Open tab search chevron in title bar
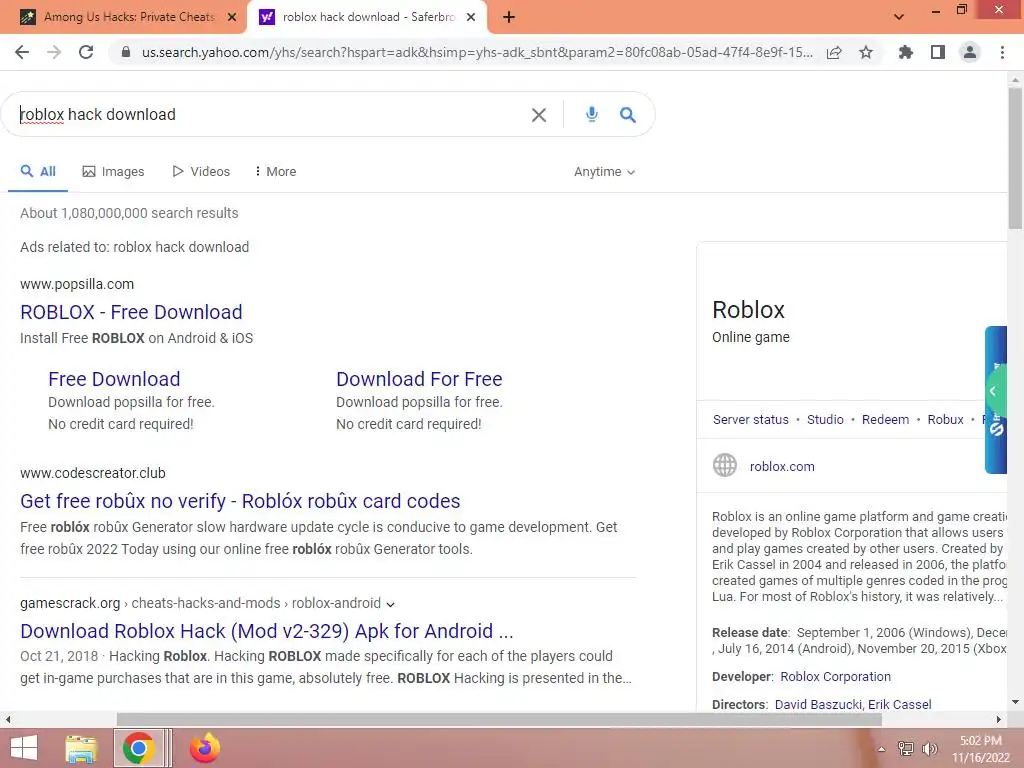This screenshot has height=768, width=1024. (899, 17)
